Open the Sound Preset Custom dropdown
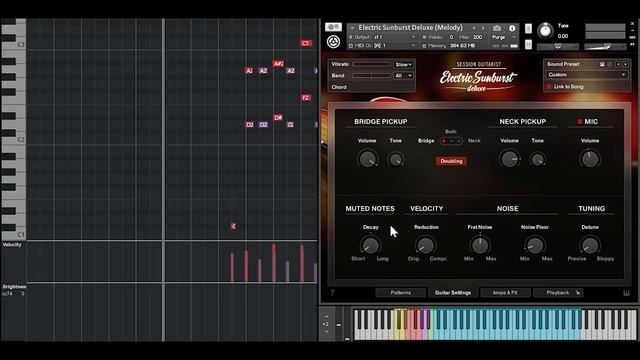 (x=586, y=75)
